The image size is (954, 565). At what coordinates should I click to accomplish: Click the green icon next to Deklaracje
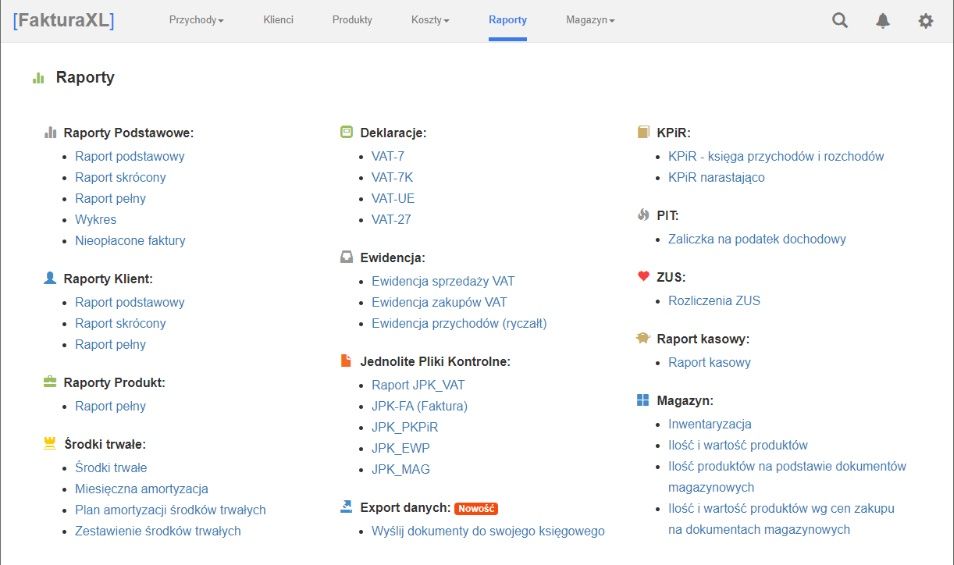(346, 132)
